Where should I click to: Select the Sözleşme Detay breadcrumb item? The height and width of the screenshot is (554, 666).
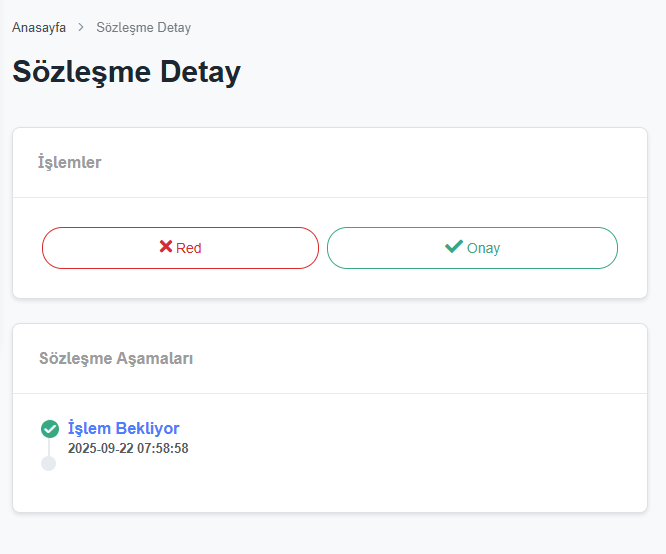pos(143,27)
